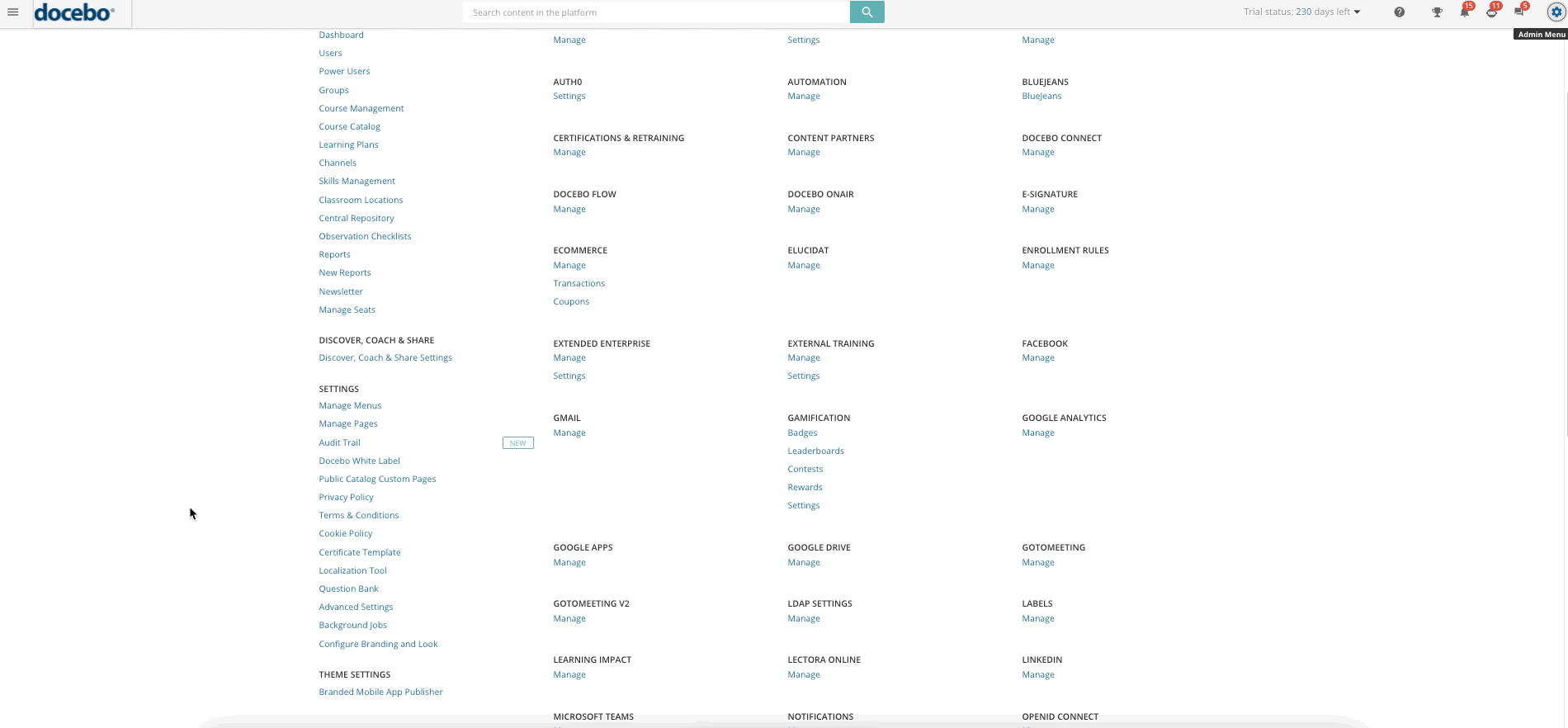
Task: Open Localization Tool
Action: point(352,570)
